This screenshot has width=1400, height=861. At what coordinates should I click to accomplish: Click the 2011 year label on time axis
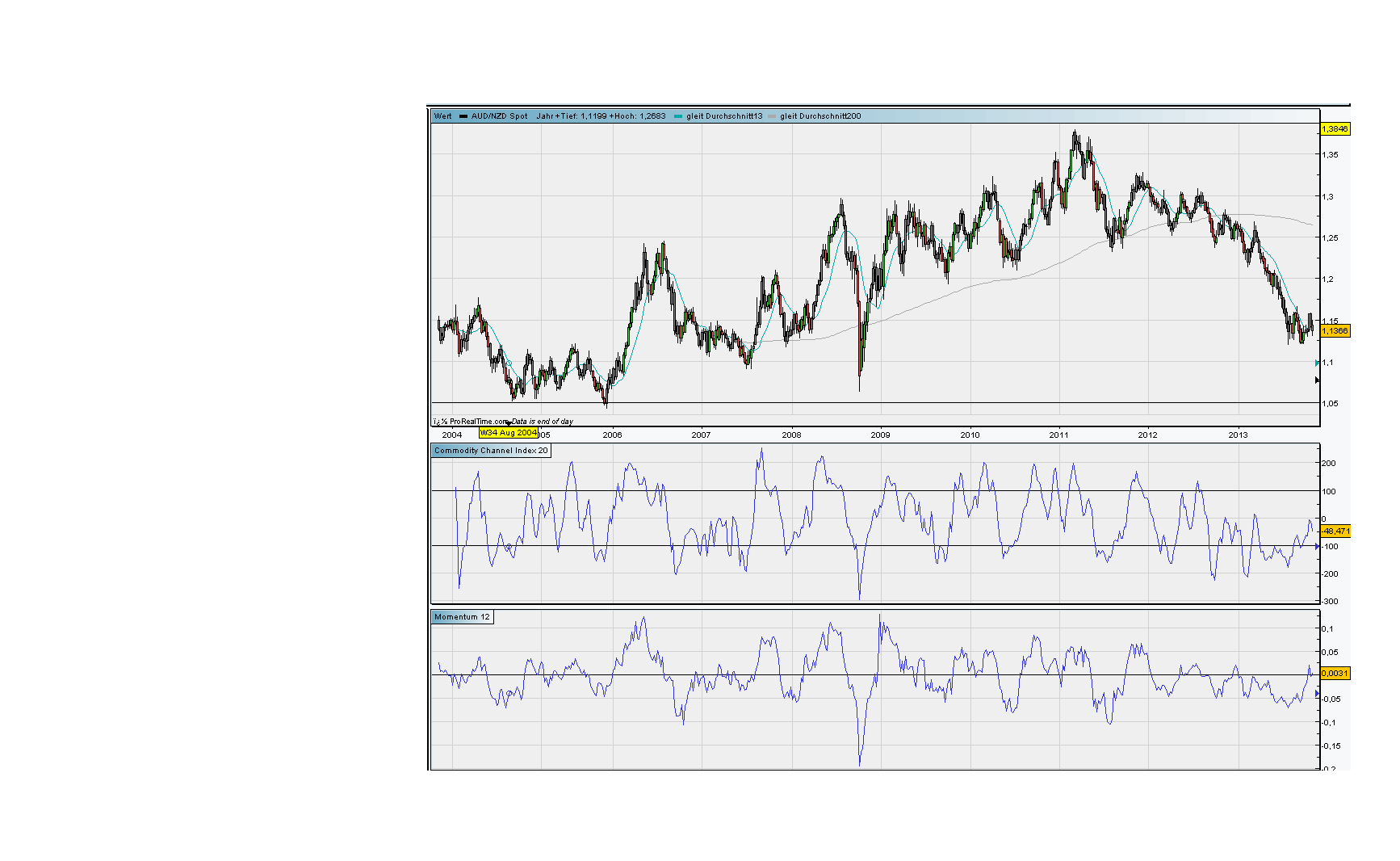(1058, 435)
